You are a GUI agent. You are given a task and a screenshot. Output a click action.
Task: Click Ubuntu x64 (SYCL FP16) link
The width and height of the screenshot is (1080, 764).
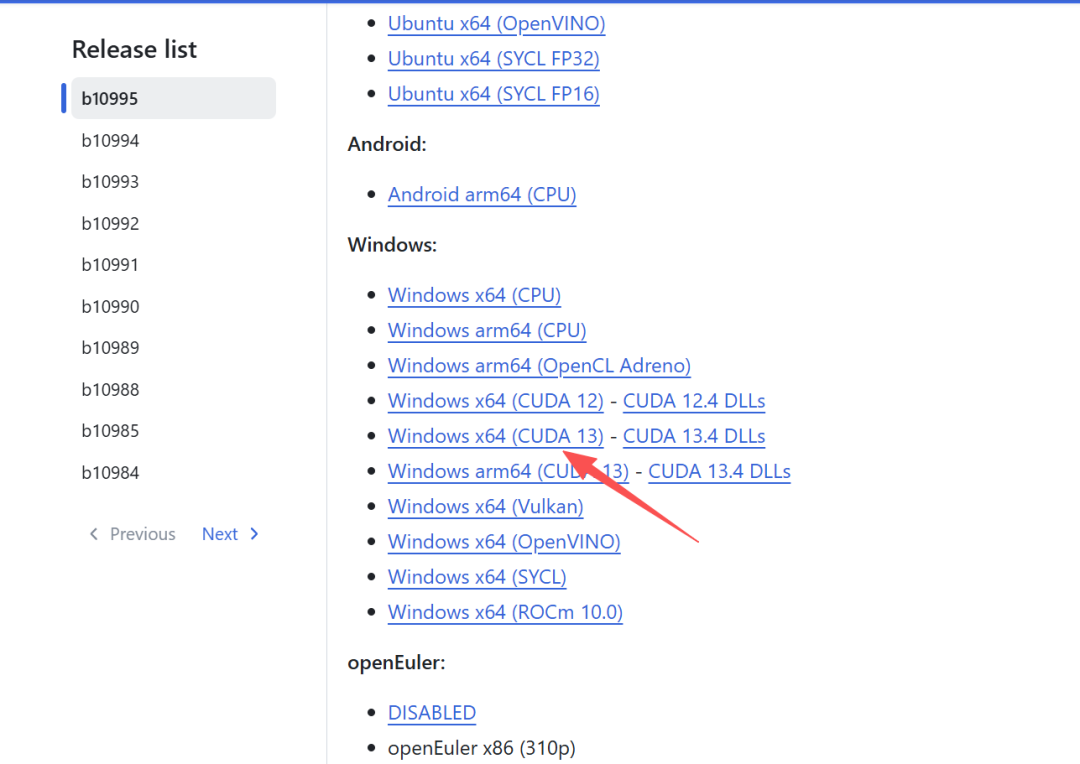pyautogui.click(x=494, y=94)
